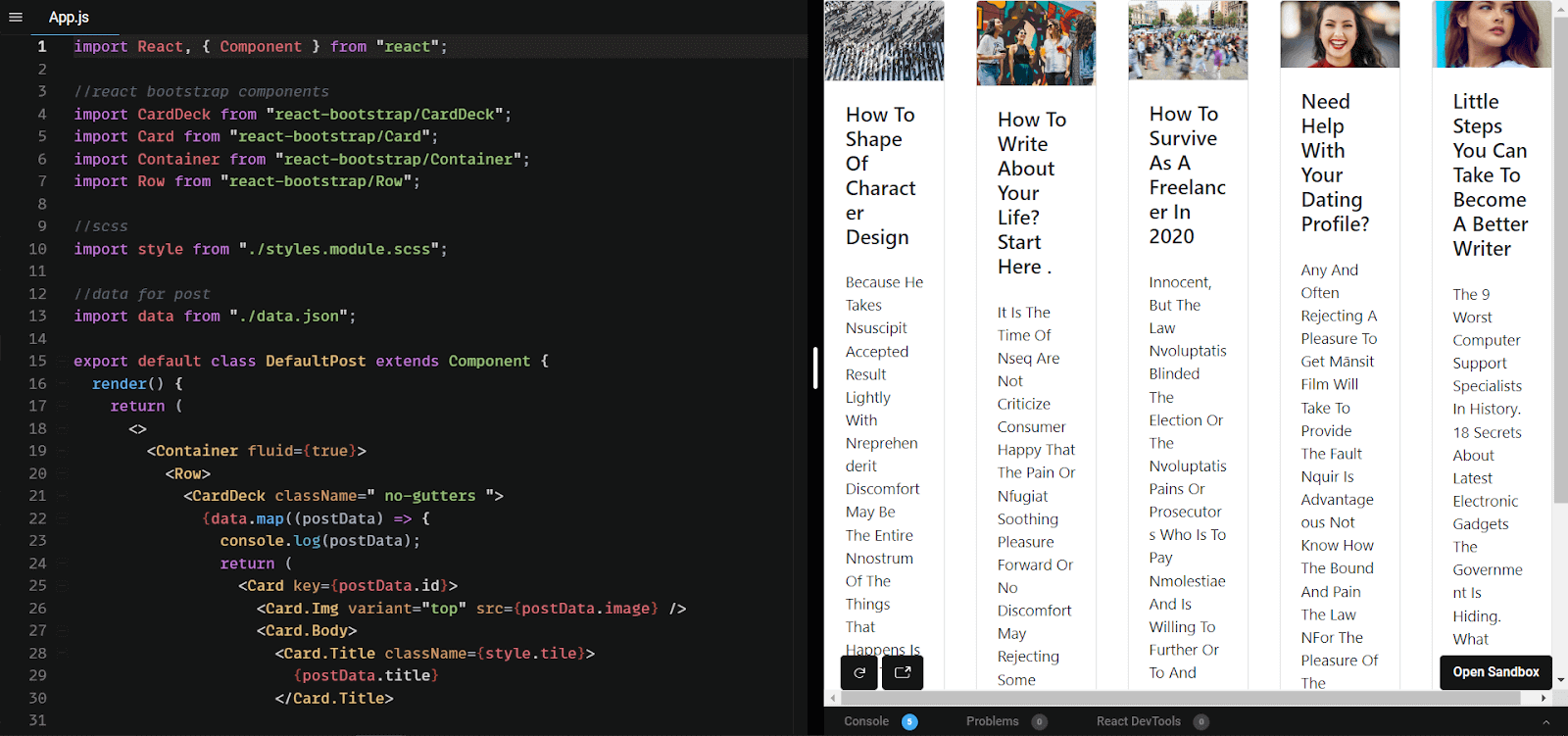Screen dimensions: 1568x736
Task: Click the title "Little Steps You Can Take To Become A Better Writer"
Action: [1490, 175]
